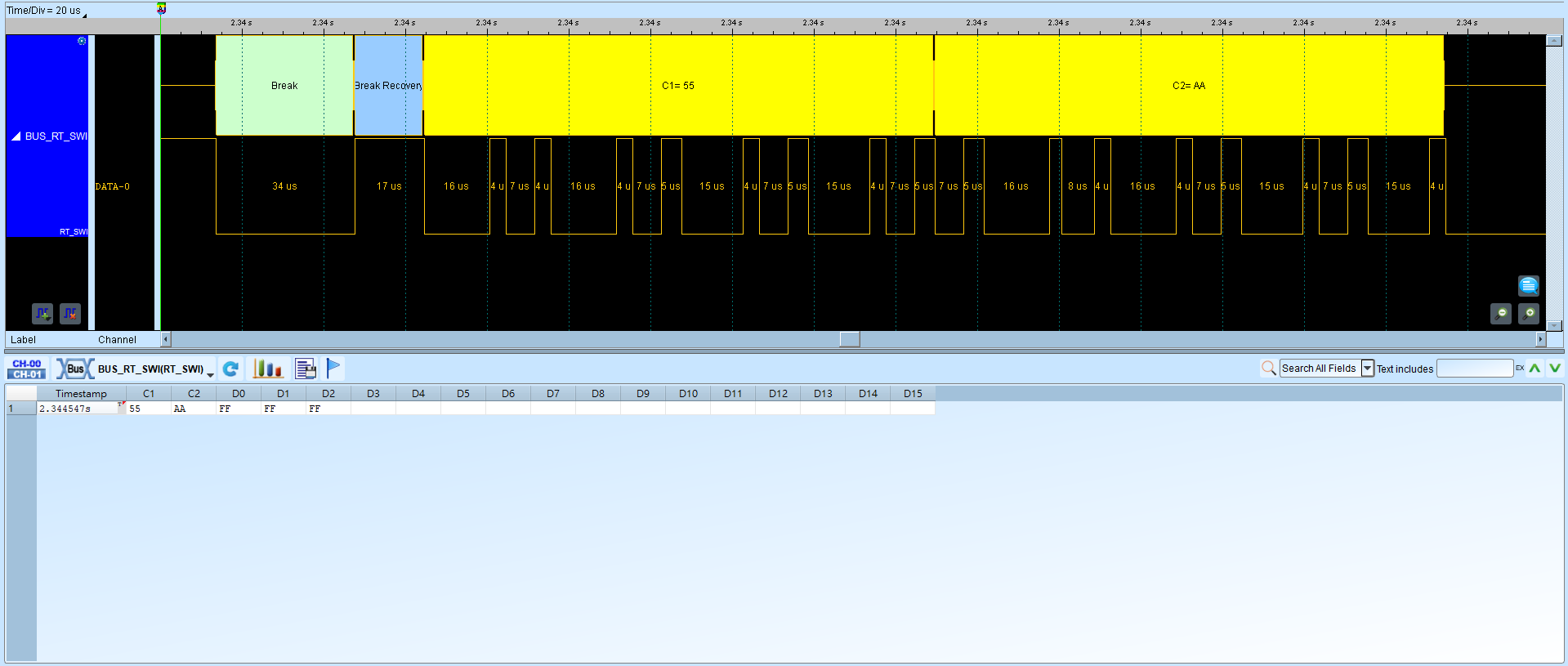The height and width of the screenshot is (666, 1568).
Task: Jump to previous search result
Action: coord(1535,369)
